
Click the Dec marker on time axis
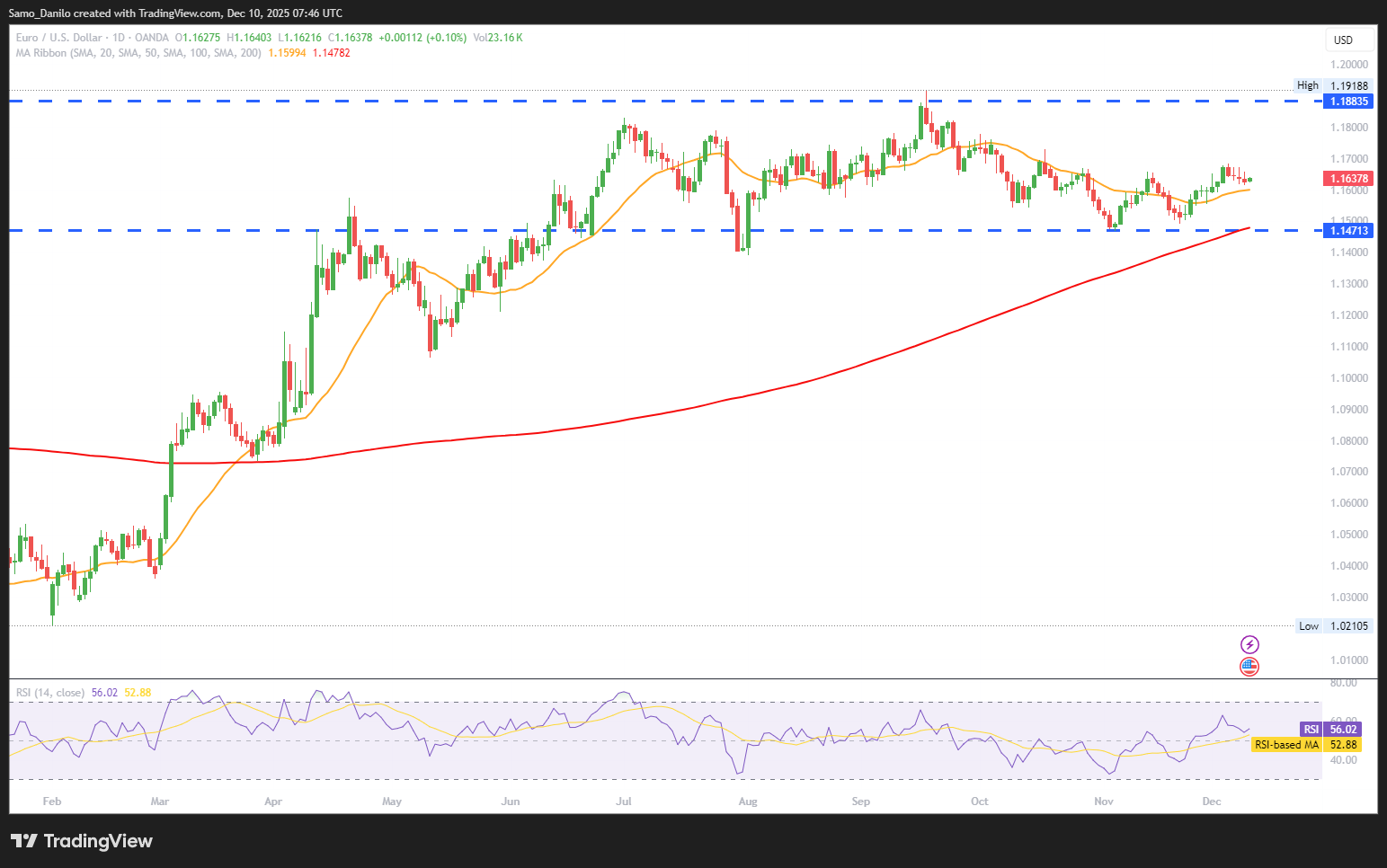pos(1212,802)
